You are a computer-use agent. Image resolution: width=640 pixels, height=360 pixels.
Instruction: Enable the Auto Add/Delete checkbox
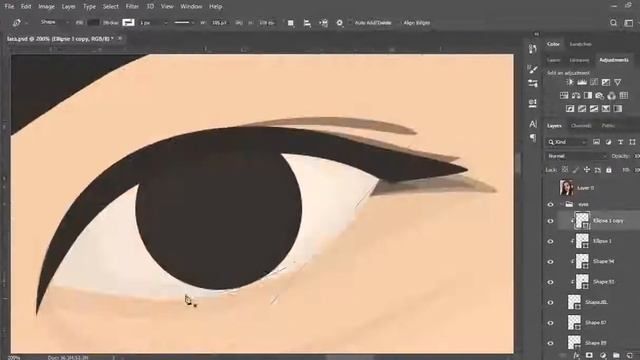[351, 23]
